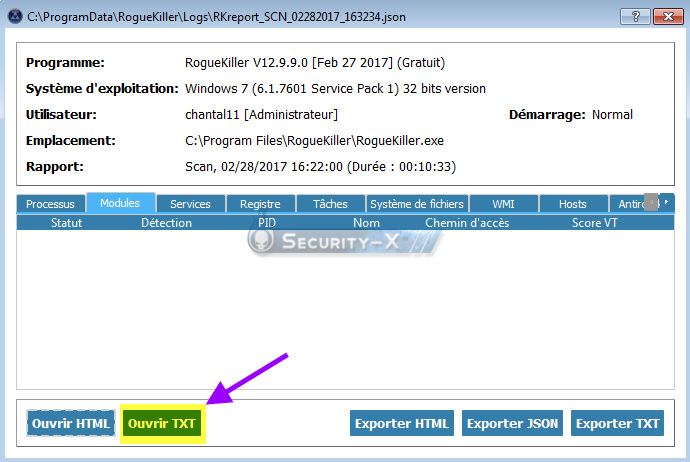Image resolution: width=690 pixels, height=462 pixels.
Task: Click the Windows 7 operating system text
Action: point(335,89)
